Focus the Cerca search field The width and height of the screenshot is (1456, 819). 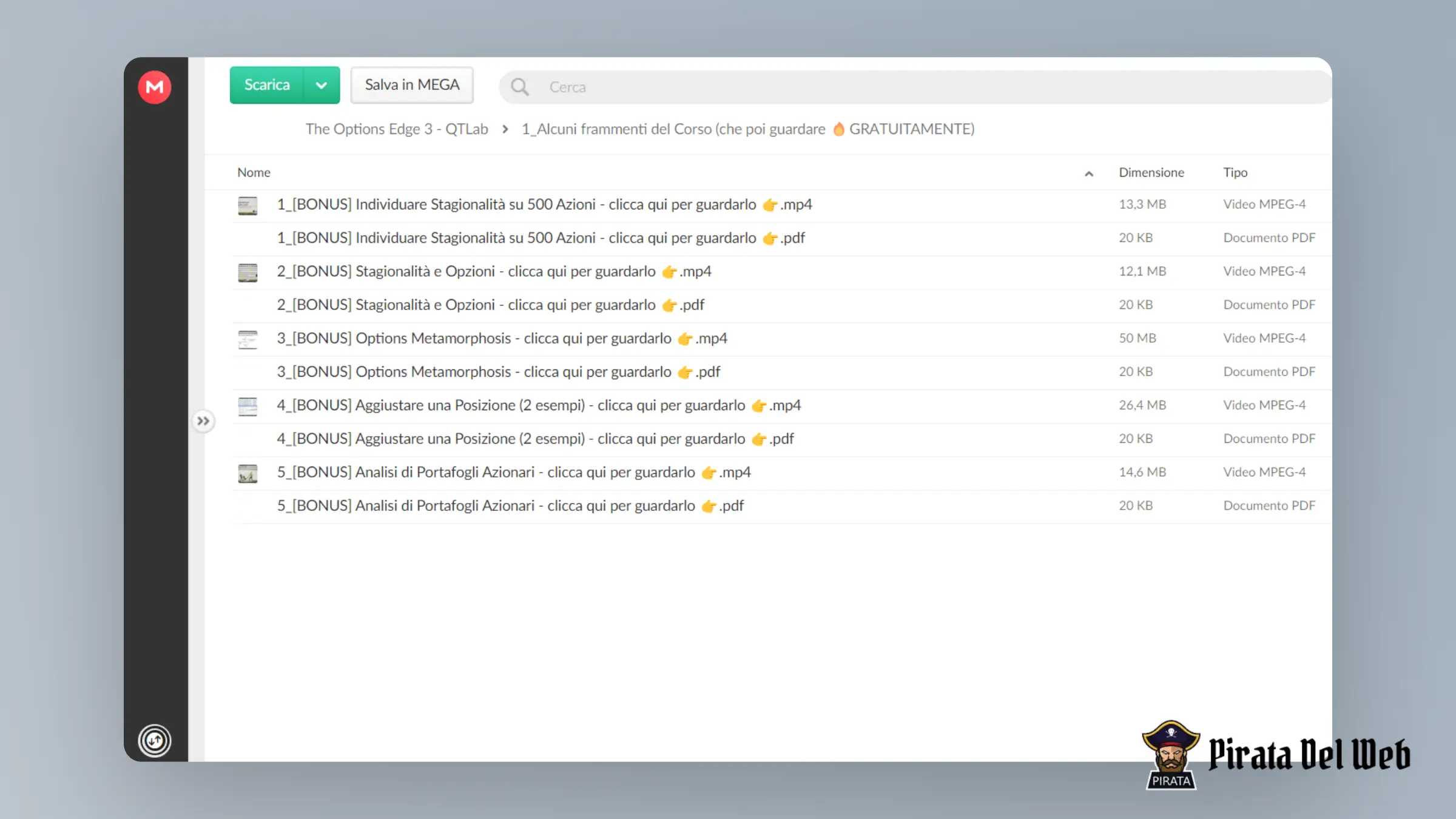(915, 87)
